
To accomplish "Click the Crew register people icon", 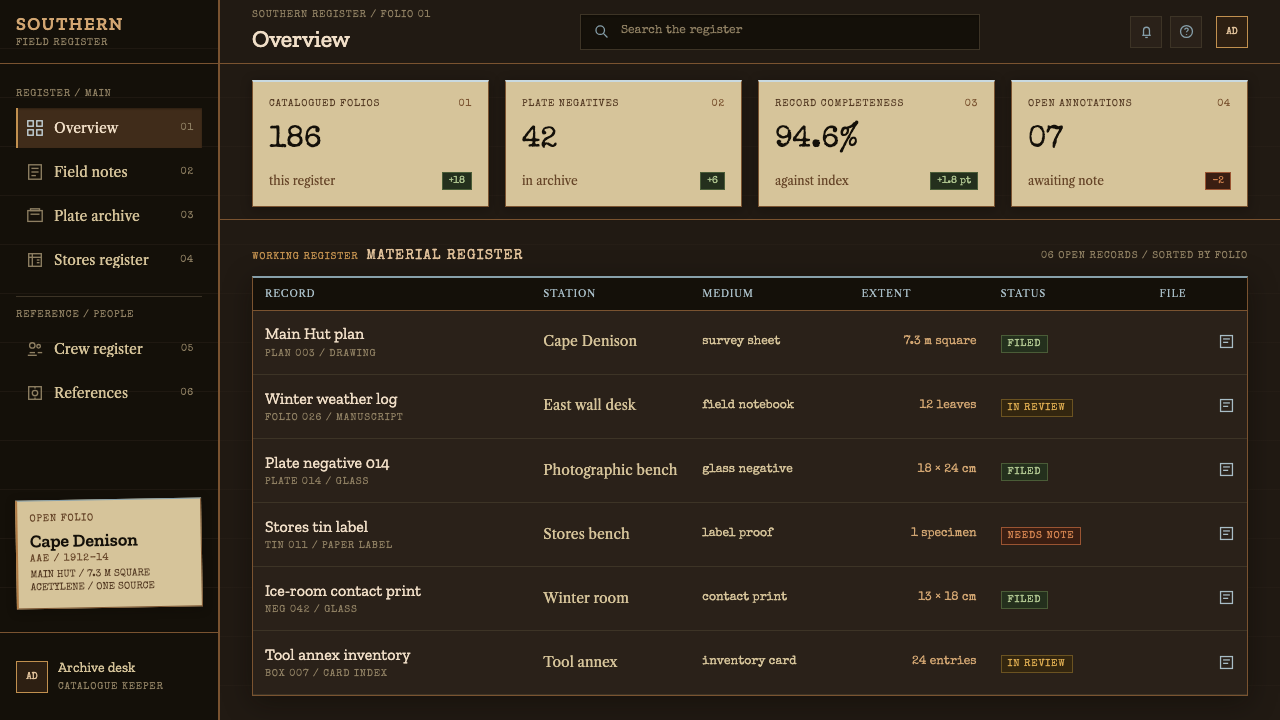I will click(x=35, y=349).
